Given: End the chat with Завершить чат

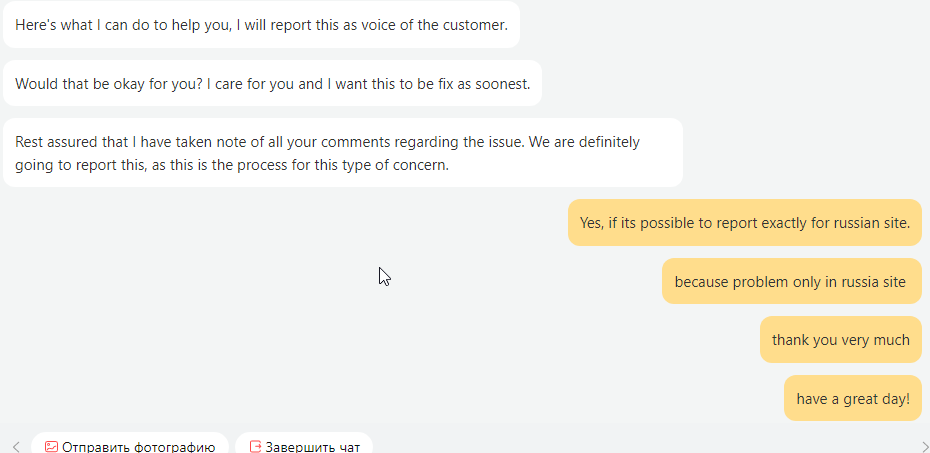Looking at the screenshot, I should pyautogui.click(x=304, y=443).
